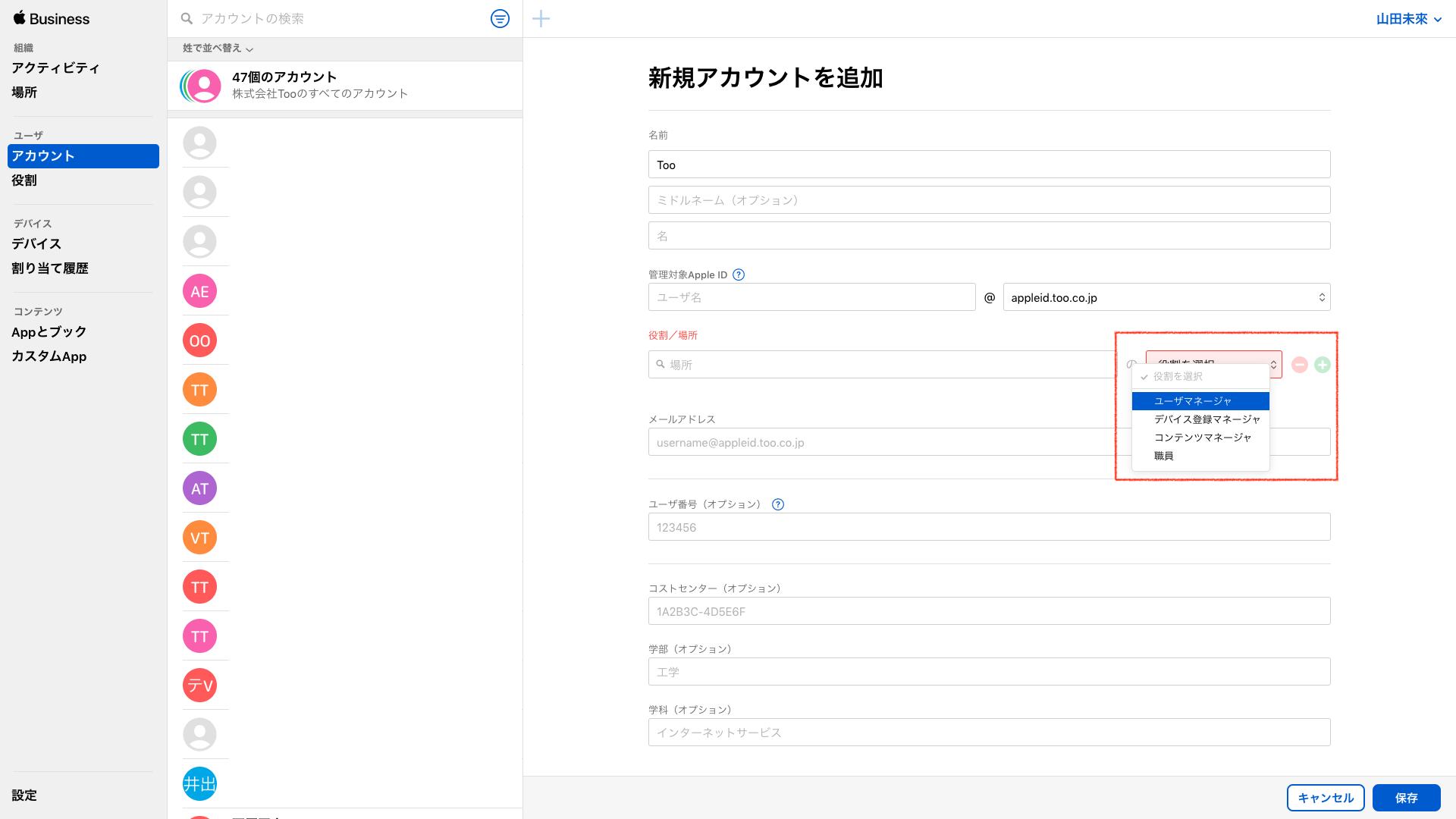Choose デバイス登録マネージャ from role menu

(x=1200, y=419)
